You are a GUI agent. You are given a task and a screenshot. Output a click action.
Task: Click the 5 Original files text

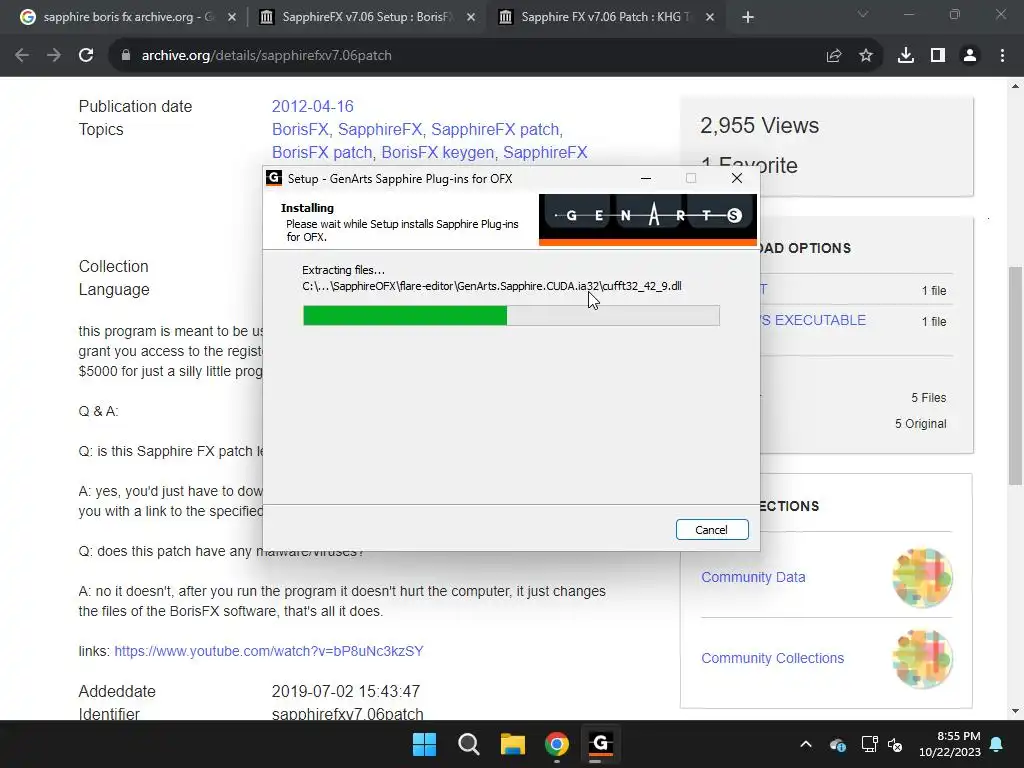click(920, 424)
